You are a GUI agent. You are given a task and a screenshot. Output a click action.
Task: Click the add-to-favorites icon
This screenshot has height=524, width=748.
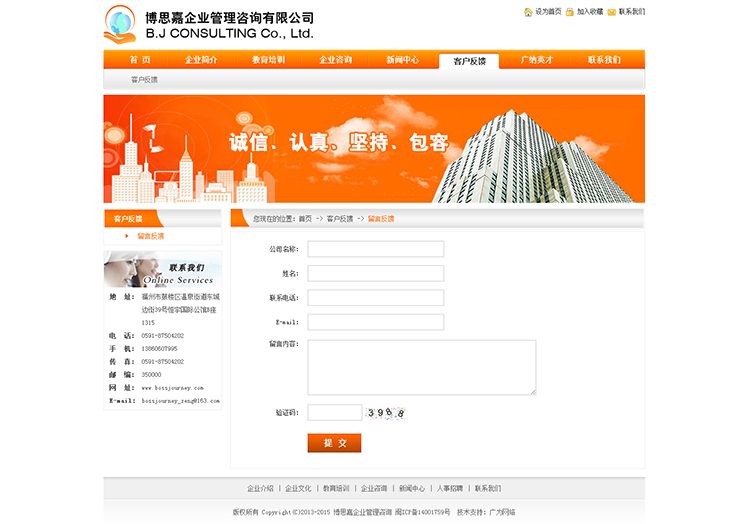click(x=570, y=12)
